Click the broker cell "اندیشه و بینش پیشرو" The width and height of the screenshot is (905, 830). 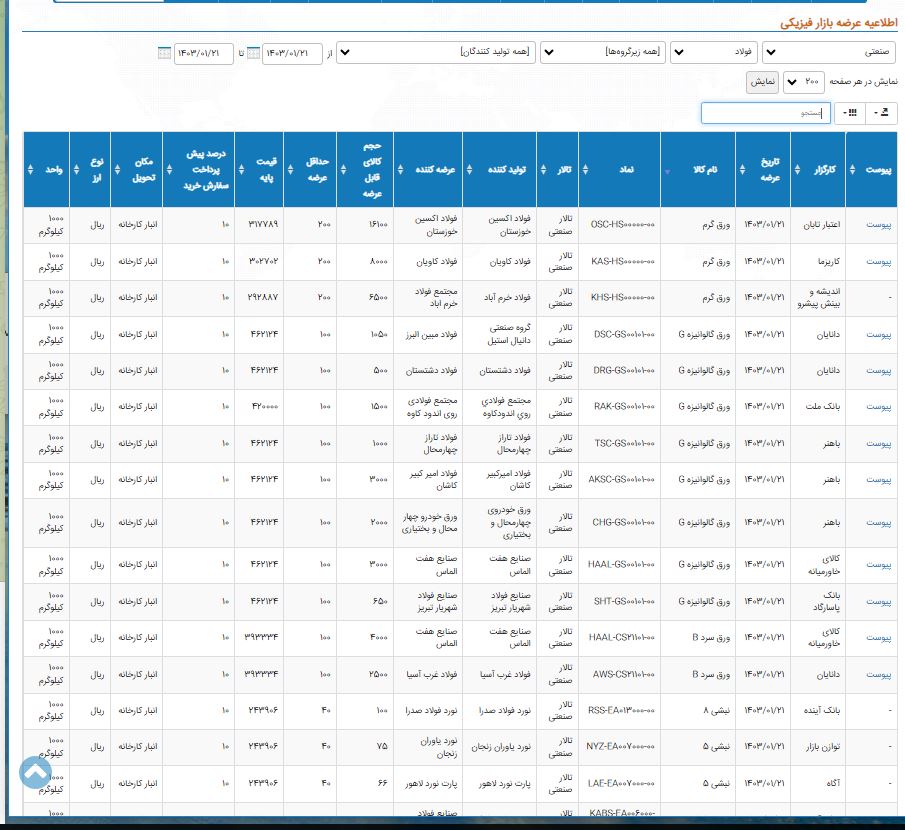pos(819,298)
